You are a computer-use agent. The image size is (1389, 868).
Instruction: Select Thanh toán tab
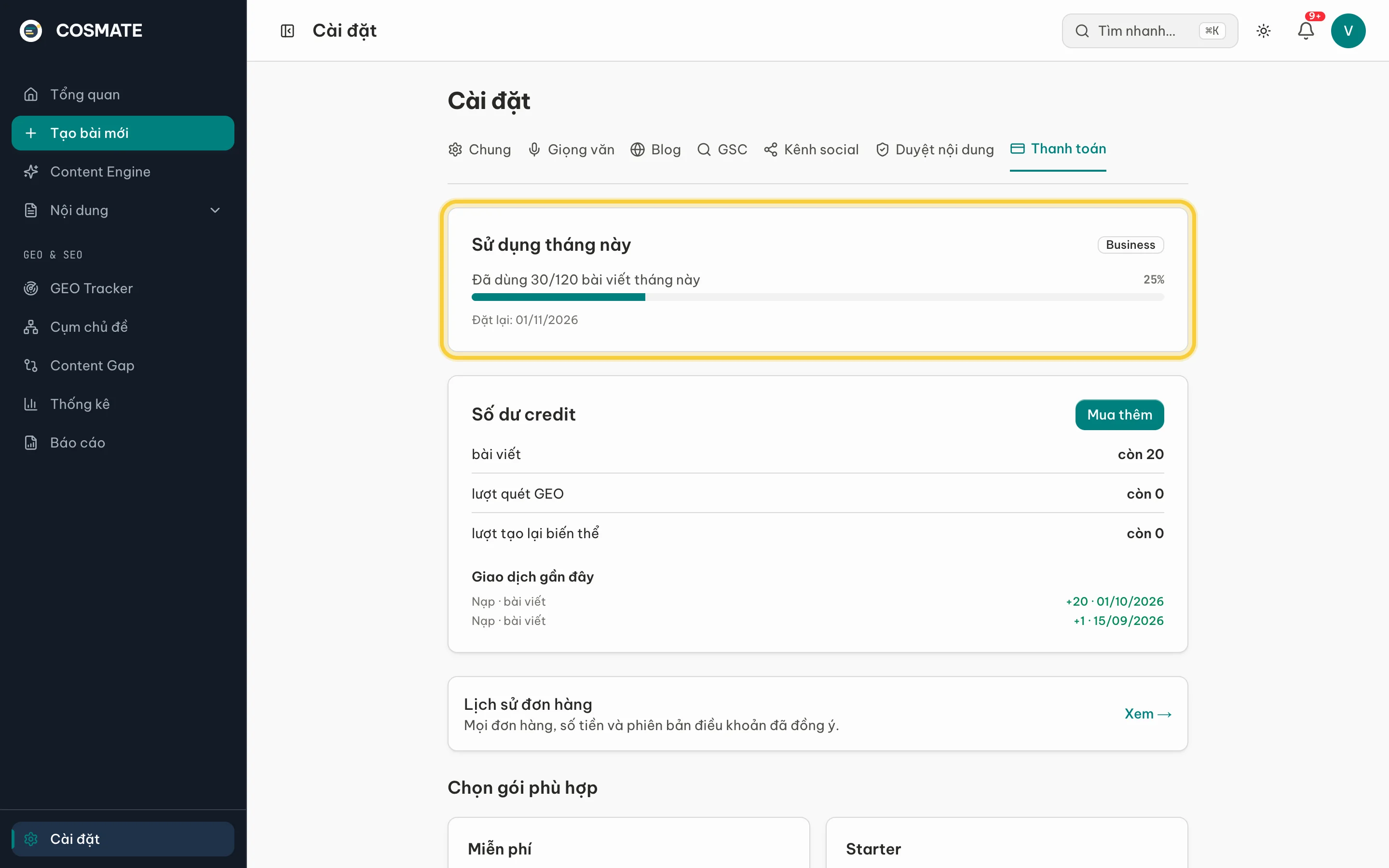pos(1058,149)
